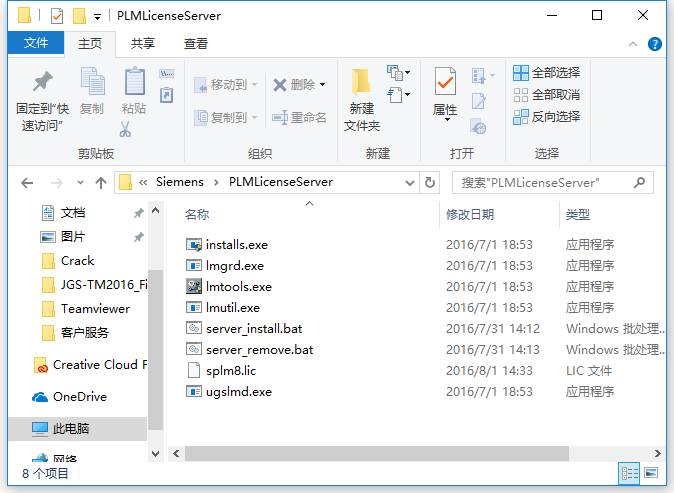Screen dimensions: 674x493
Task: Click the Cut scissors icon
Action: pyautogui.click(x=125, y=129)
